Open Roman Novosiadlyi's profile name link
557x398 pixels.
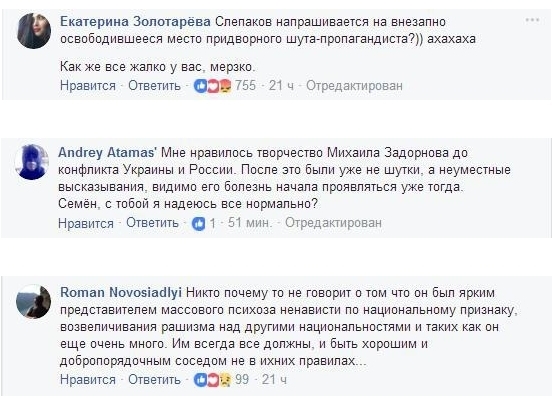[121, 292]
